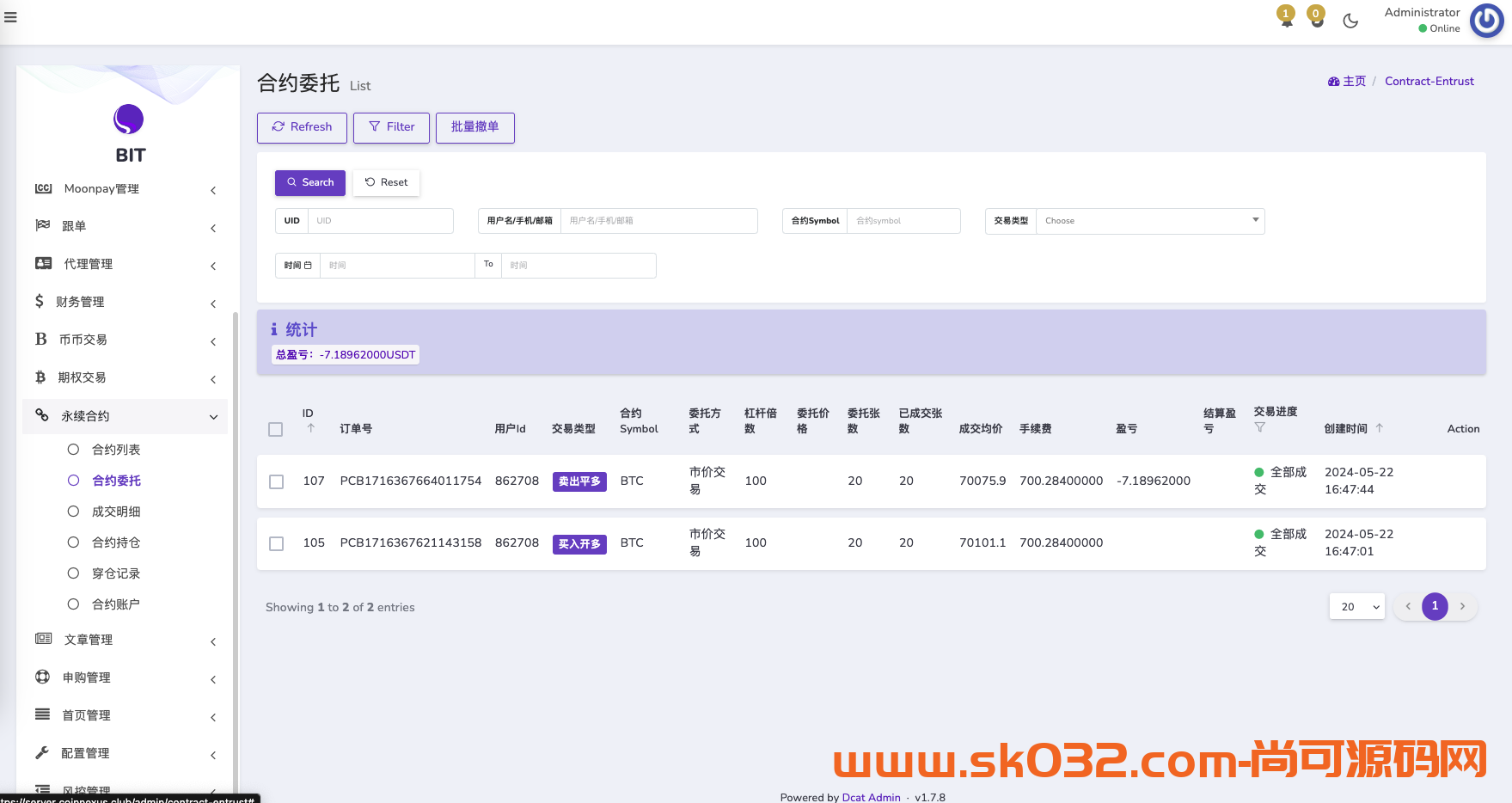Viewport: 1512px width, 803px height.
Task: Expand 财务管理 chevron
Action: 213,303
